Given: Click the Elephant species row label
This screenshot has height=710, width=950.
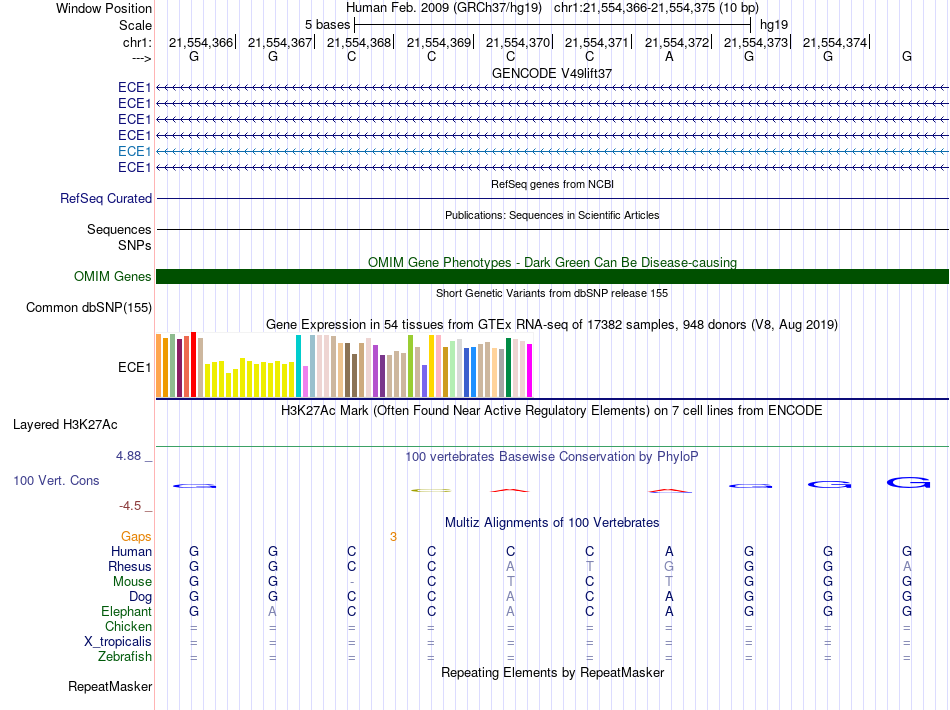Looking at the screenshot, I should [126, 612].
